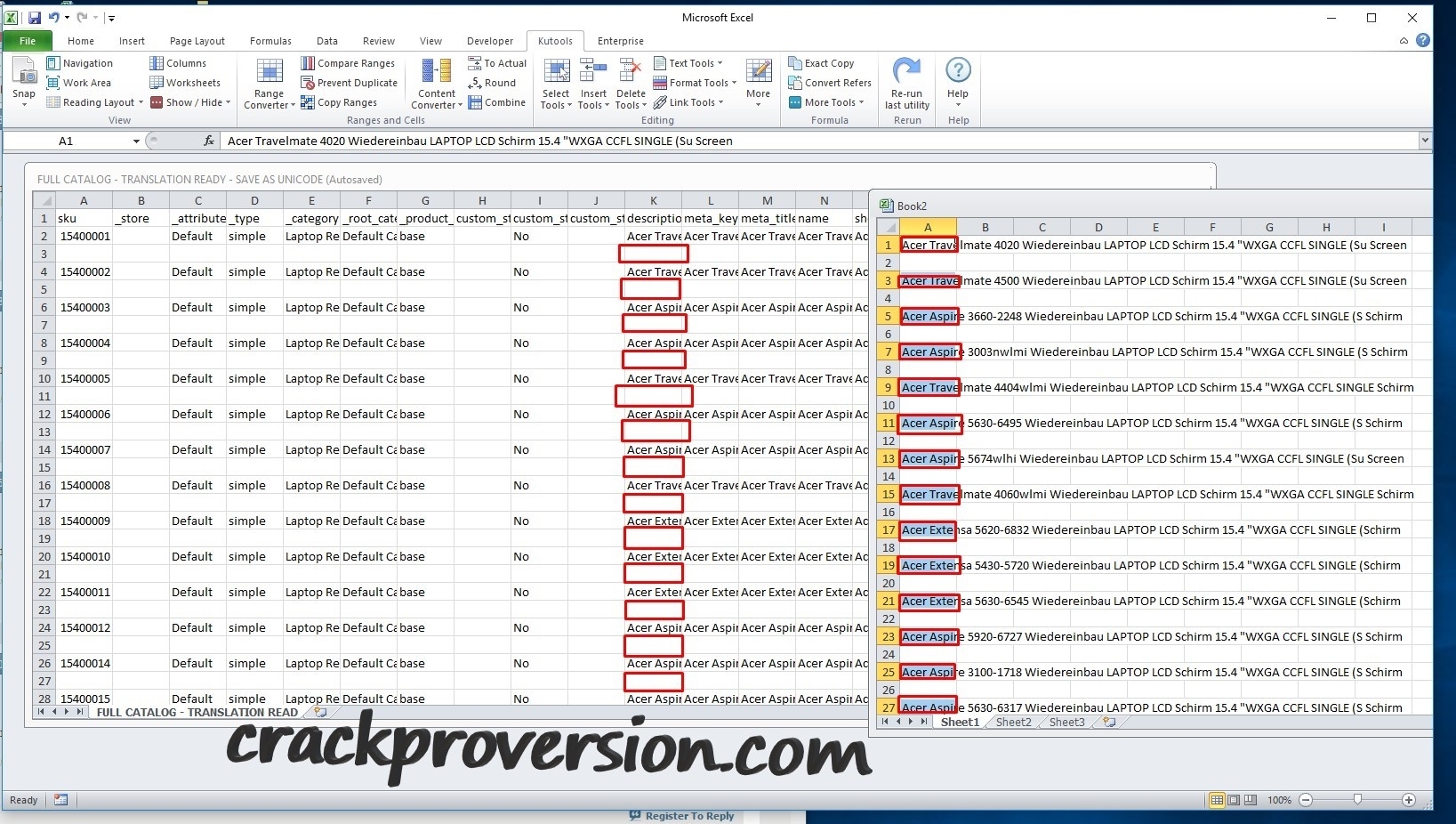Click zoom in plus button
The height and width of the screenshot is (824, 1456).
pyautogui.click(x=1409, y=800)
